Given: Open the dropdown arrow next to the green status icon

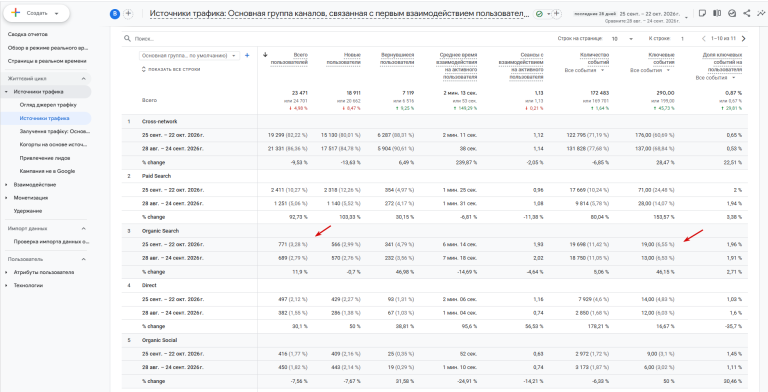Looking at the screenshot, I should tap(548, 14).
